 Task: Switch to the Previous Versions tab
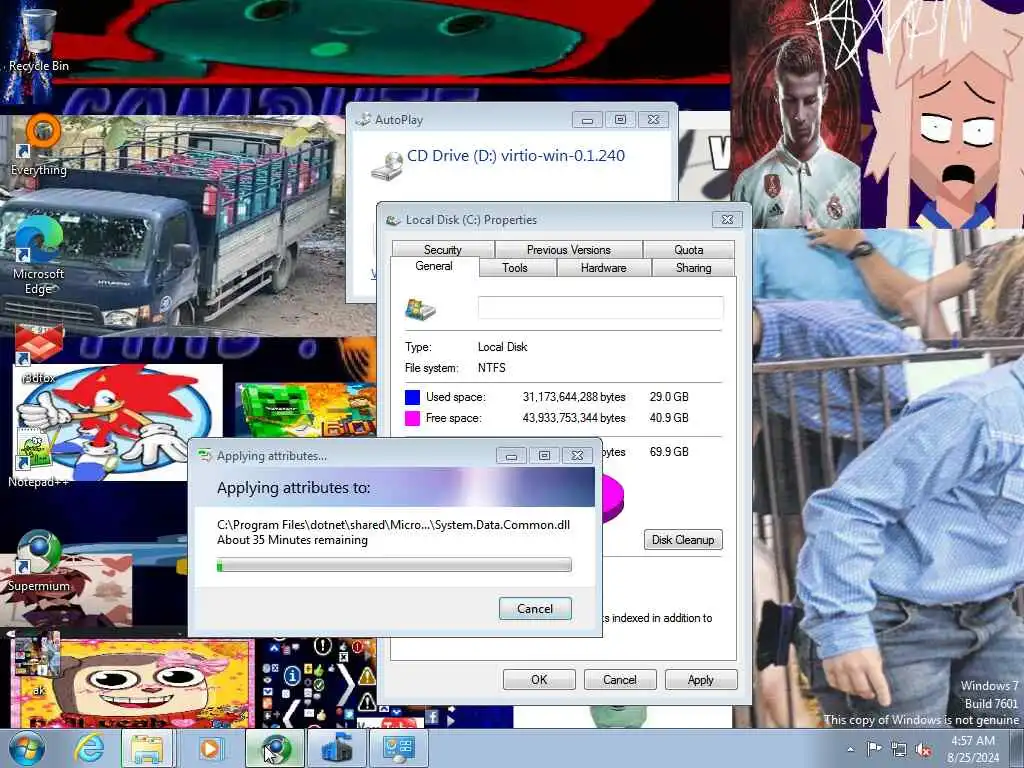click(x=569, y=249)
